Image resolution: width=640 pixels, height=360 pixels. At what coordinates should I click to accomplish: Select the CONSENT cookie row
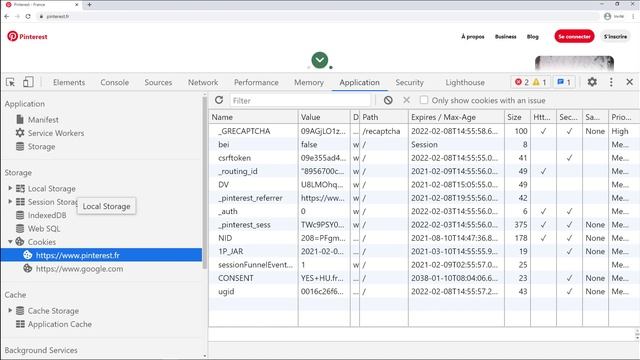click(424, 278)
